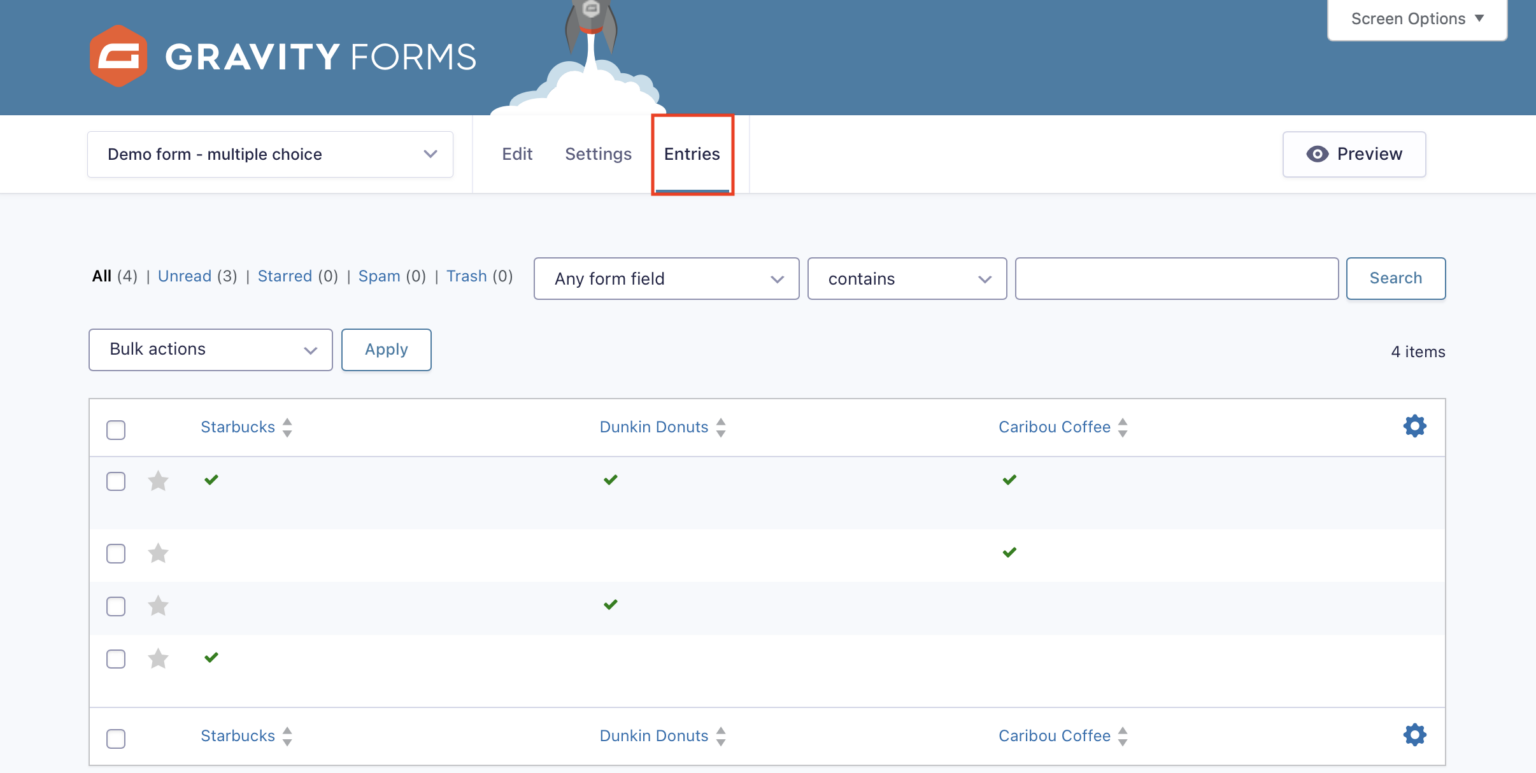1536x773 pixels.
Task: Switch to the Edit tab
Action: click(x=516, y=154)
